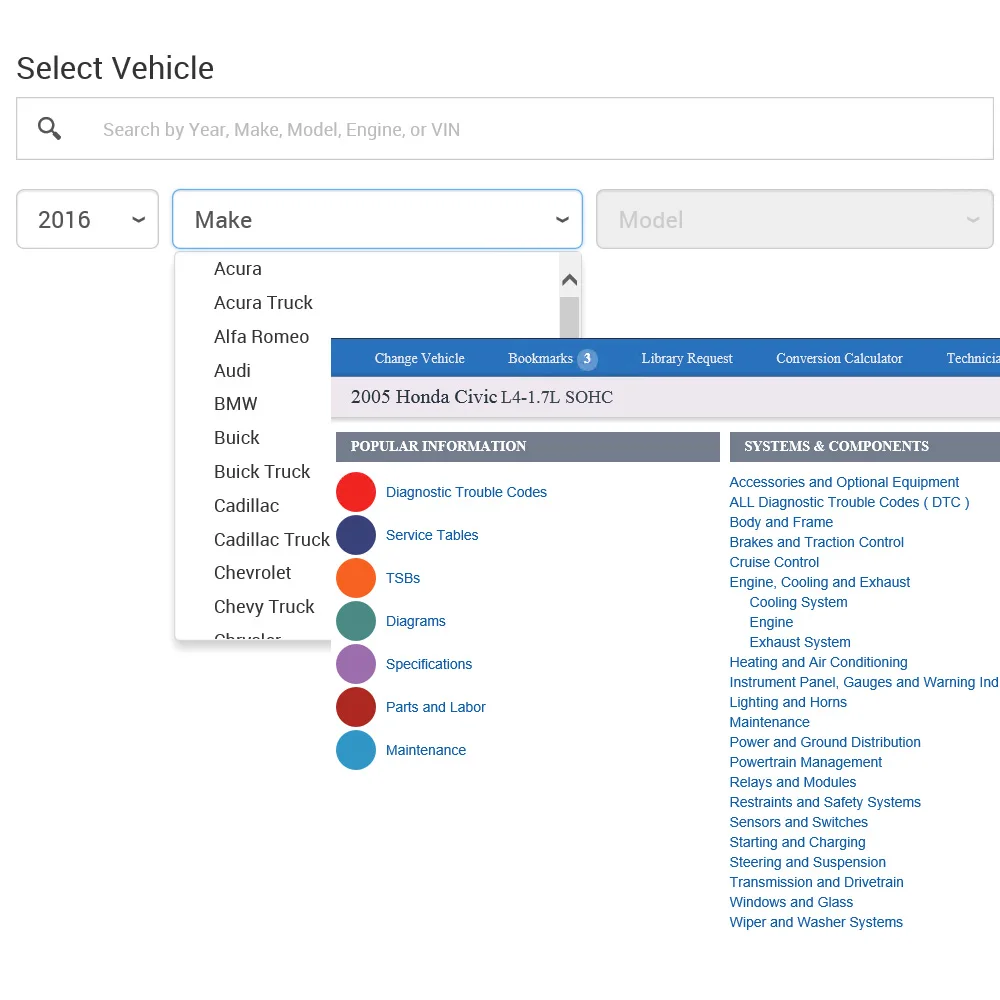
Task: Open the Conversion Calculator menu item
Action: coord(839,358)
